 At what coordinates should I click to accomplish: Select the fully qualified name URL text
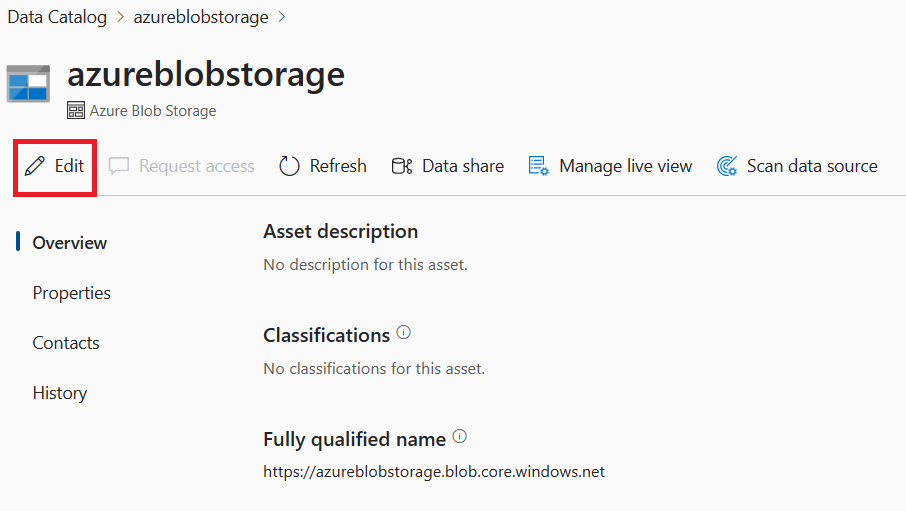click(434, 471)
